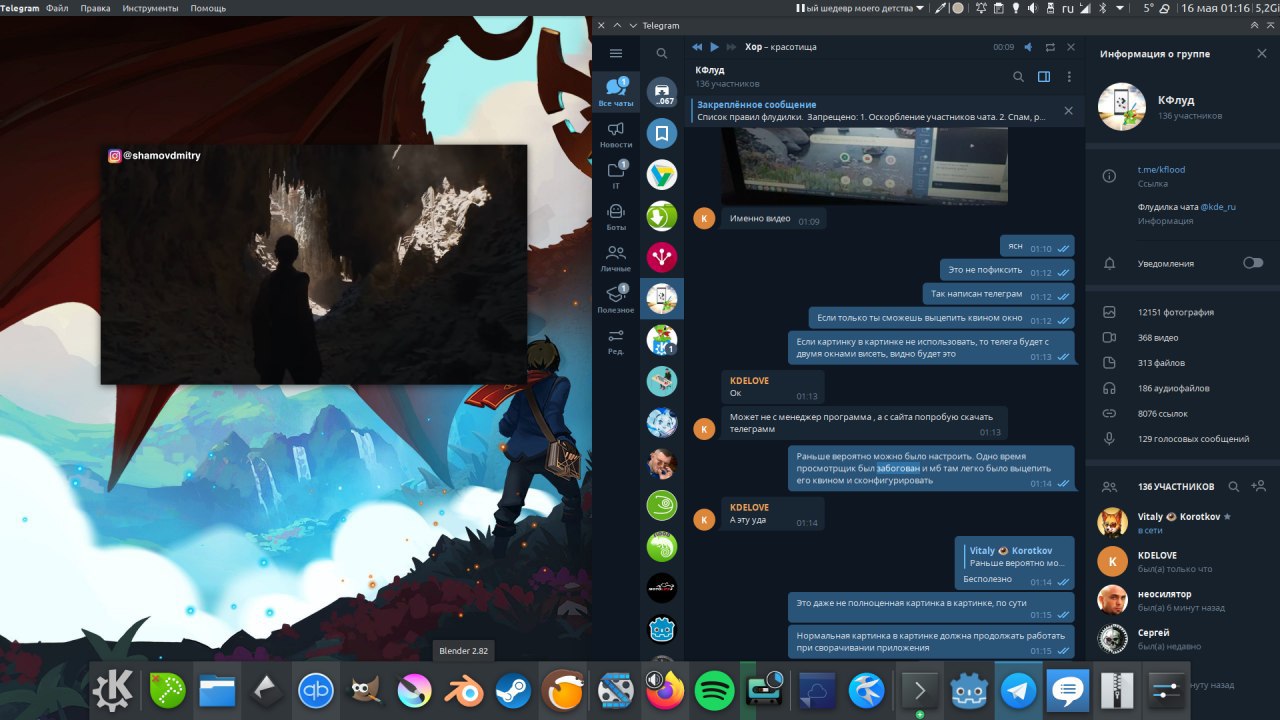Open the Личные chat folder
The height and width of the screenshot is (720, 1280).
click(616, 258)
